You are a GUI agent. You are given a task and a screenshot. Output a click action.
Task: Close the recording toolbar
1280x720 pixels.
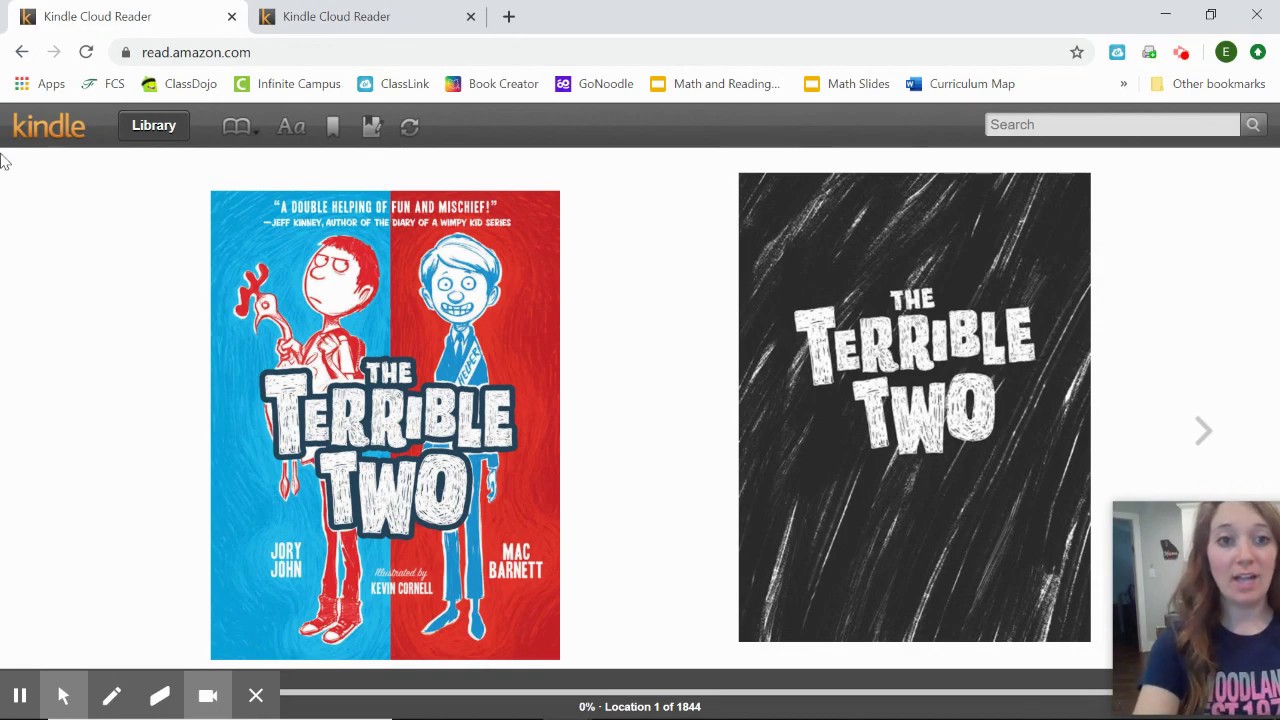(x=256, y=696)
